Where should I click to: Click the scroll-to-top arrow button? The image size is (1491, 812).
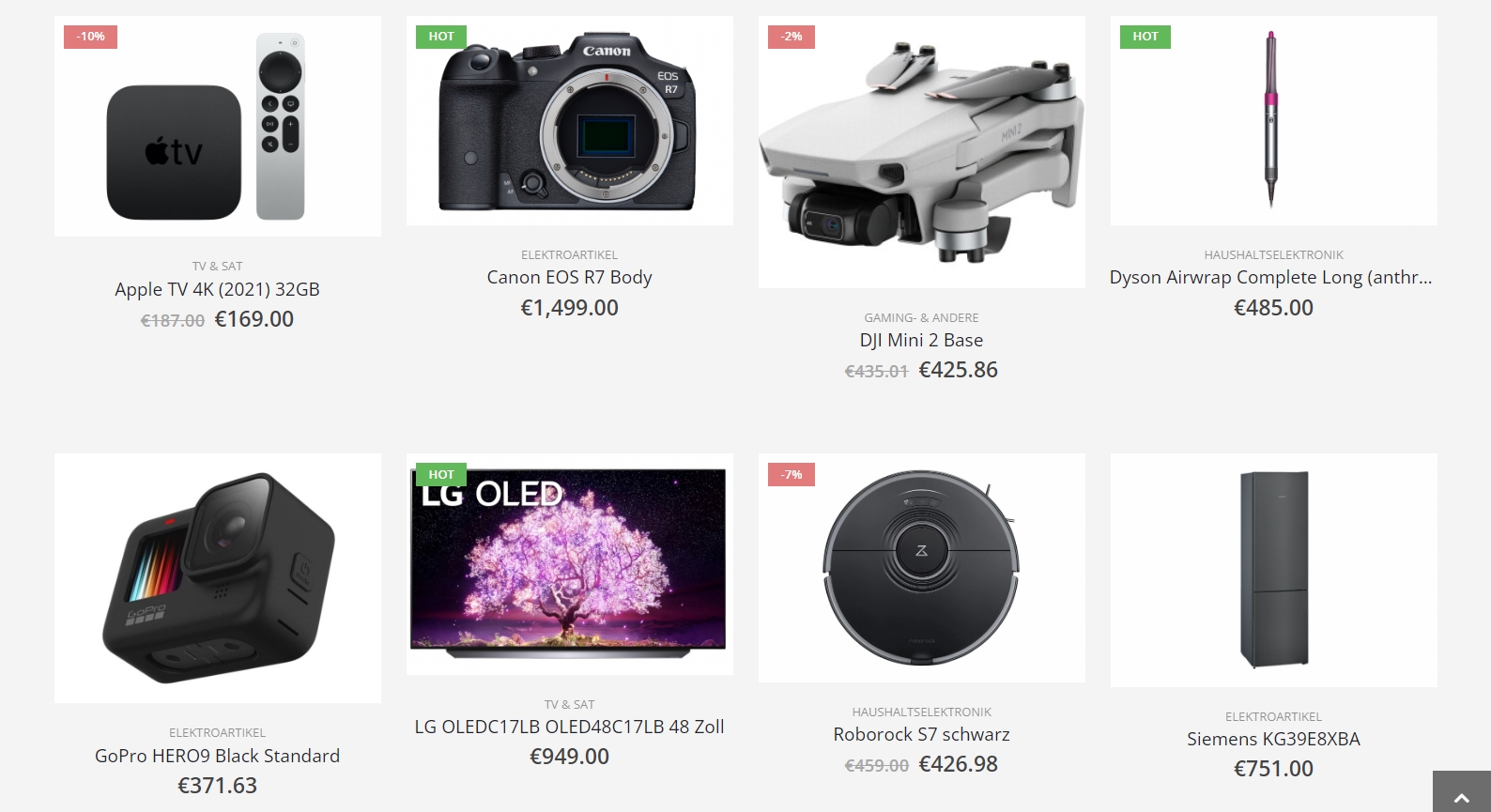[x=1462, y=791]
